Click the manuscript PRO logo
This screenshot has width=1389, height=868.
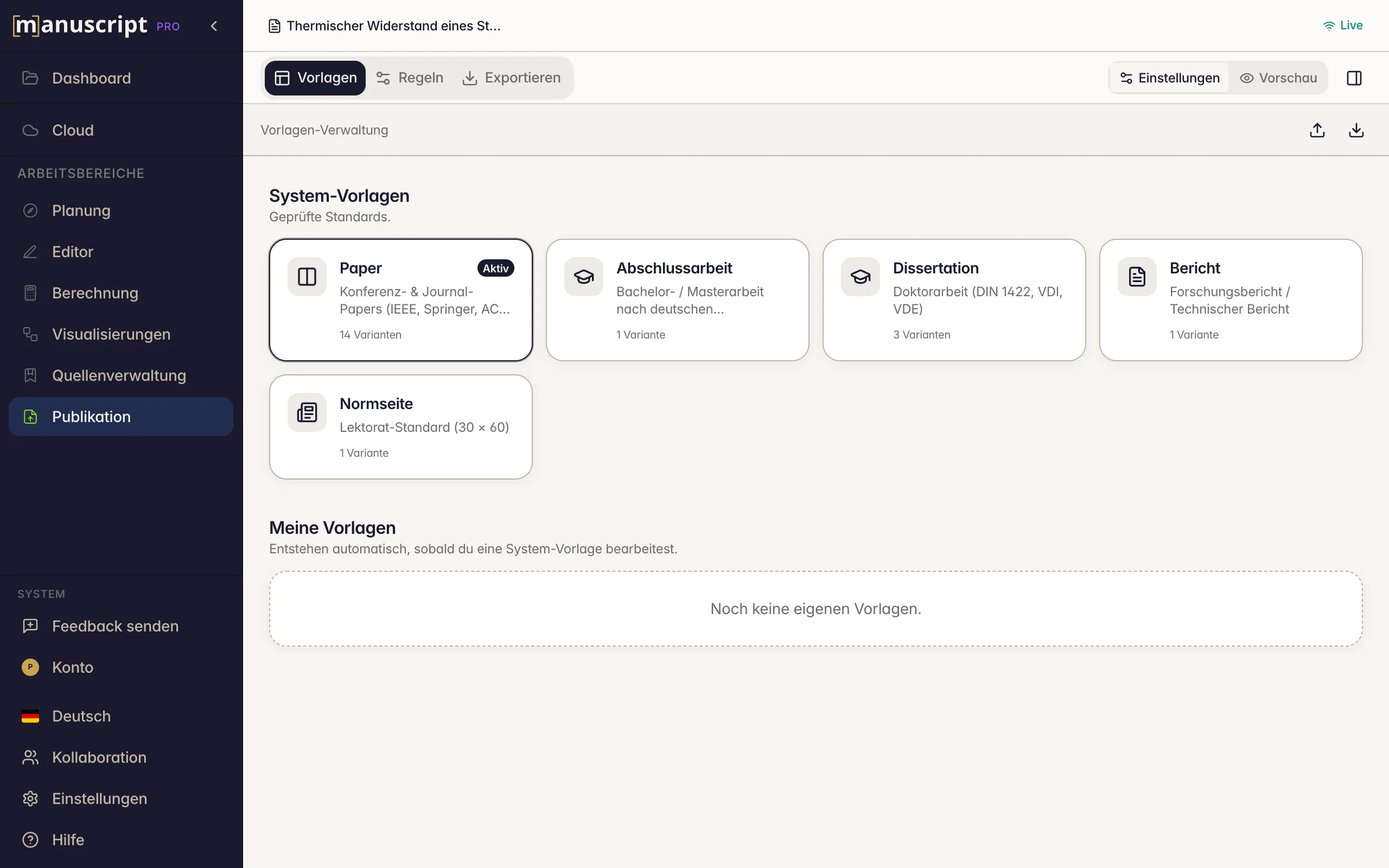(x=97, y=25)
